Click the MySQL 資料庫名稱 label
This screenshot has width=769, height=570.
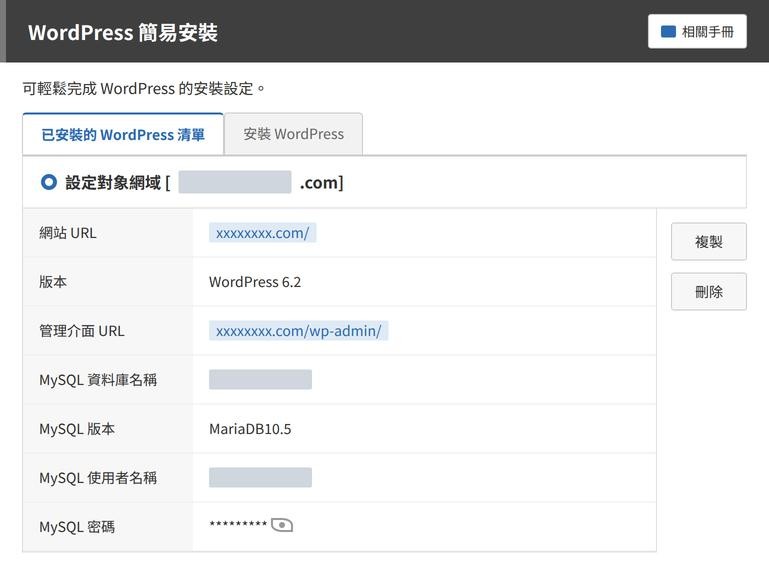click(98, 380)
